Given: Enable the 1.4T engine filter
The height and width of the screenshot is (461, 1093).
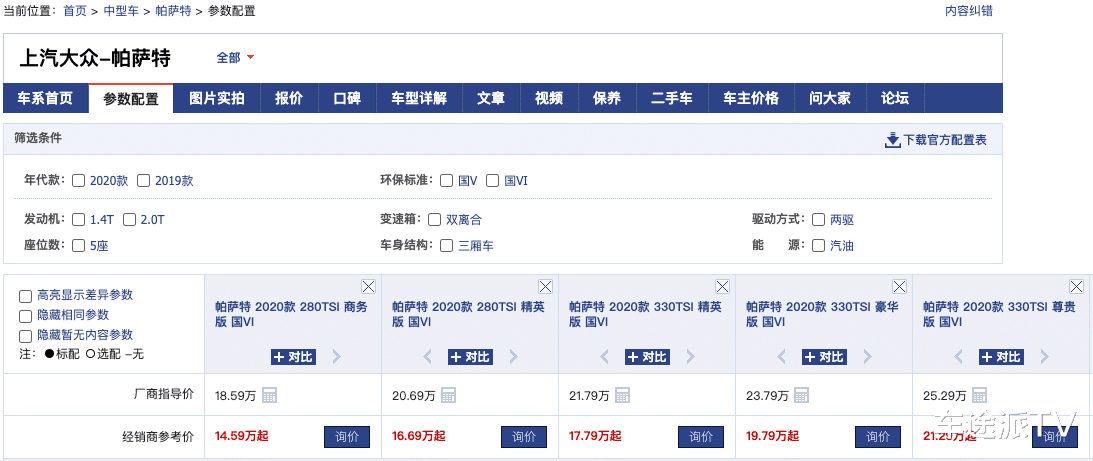Looking at the screenshot, I should pyautogui.click(x=78, y=220).
